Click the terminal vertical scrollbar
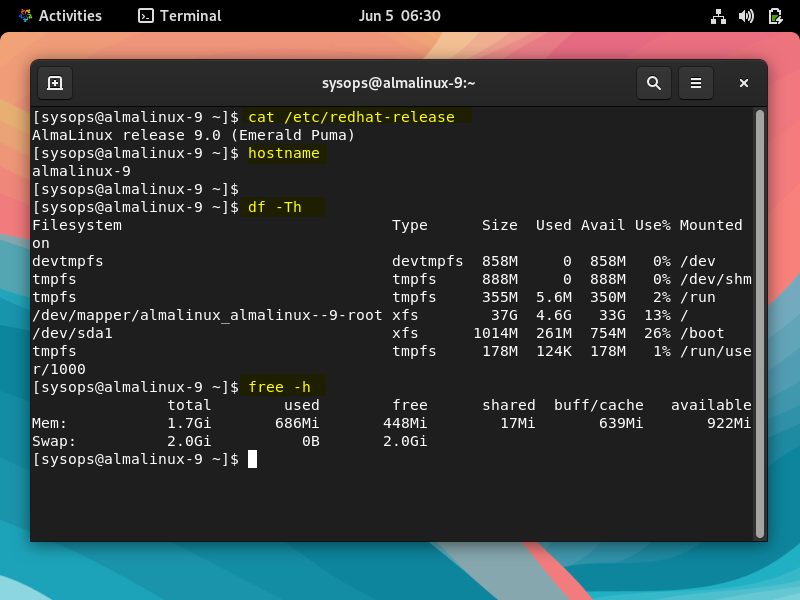This screenshot has width=800, height=600. (x=760, y=323)
